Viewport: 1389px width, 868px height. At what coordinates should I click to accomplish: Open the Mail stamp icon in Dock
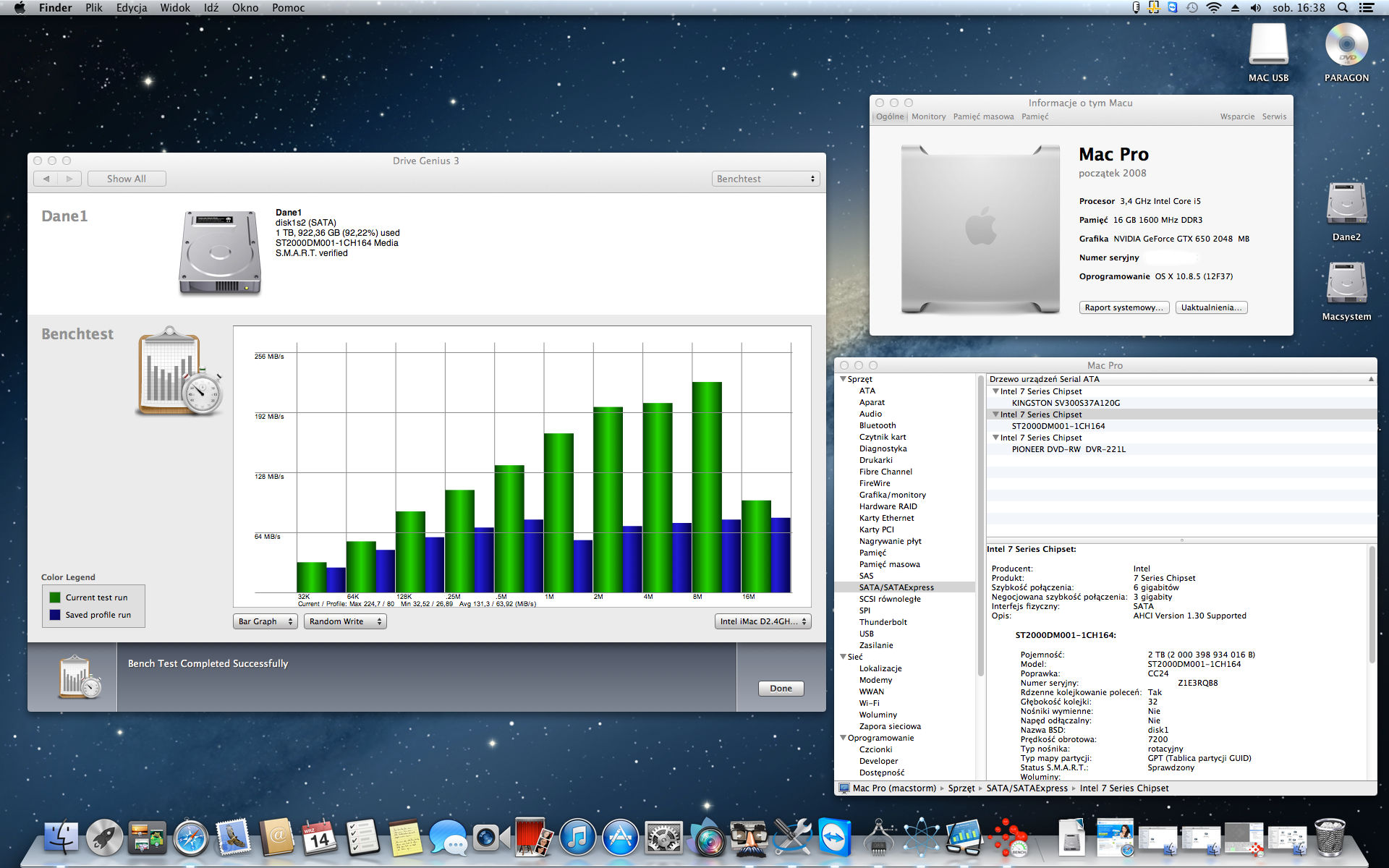pyautogui.click(x=233, y=837)
